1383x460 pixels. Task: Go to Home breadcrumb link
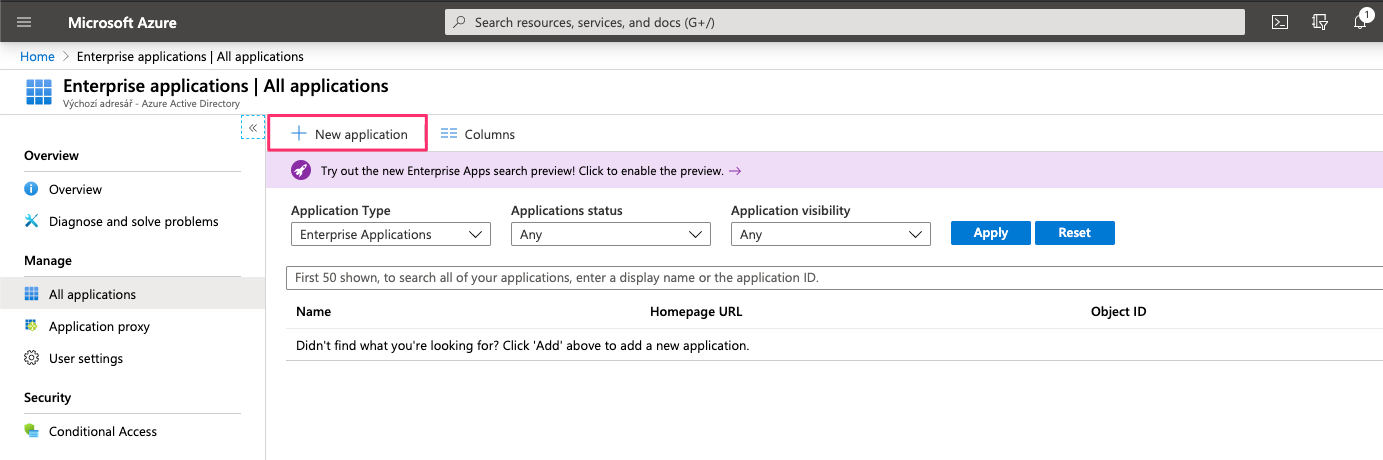[x=37, y=56]
